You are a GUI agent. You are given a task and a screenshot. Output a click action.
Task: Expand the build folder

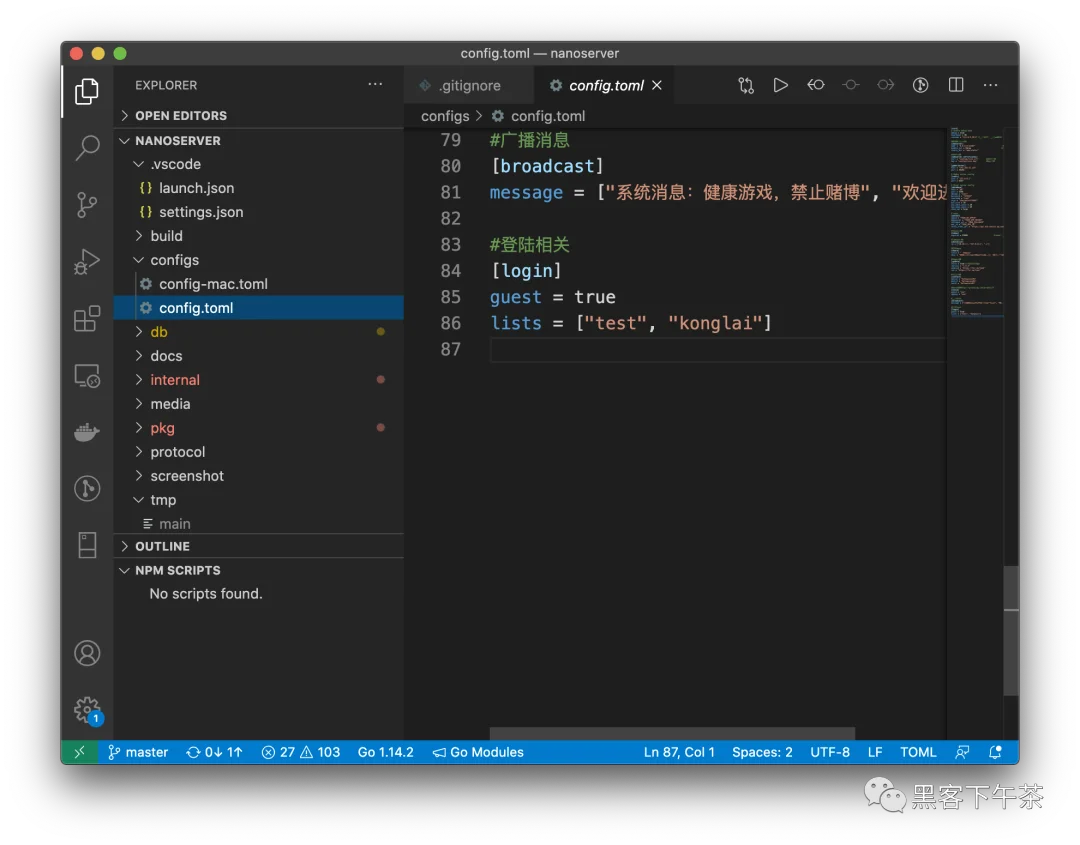click(x=259, y=236)
